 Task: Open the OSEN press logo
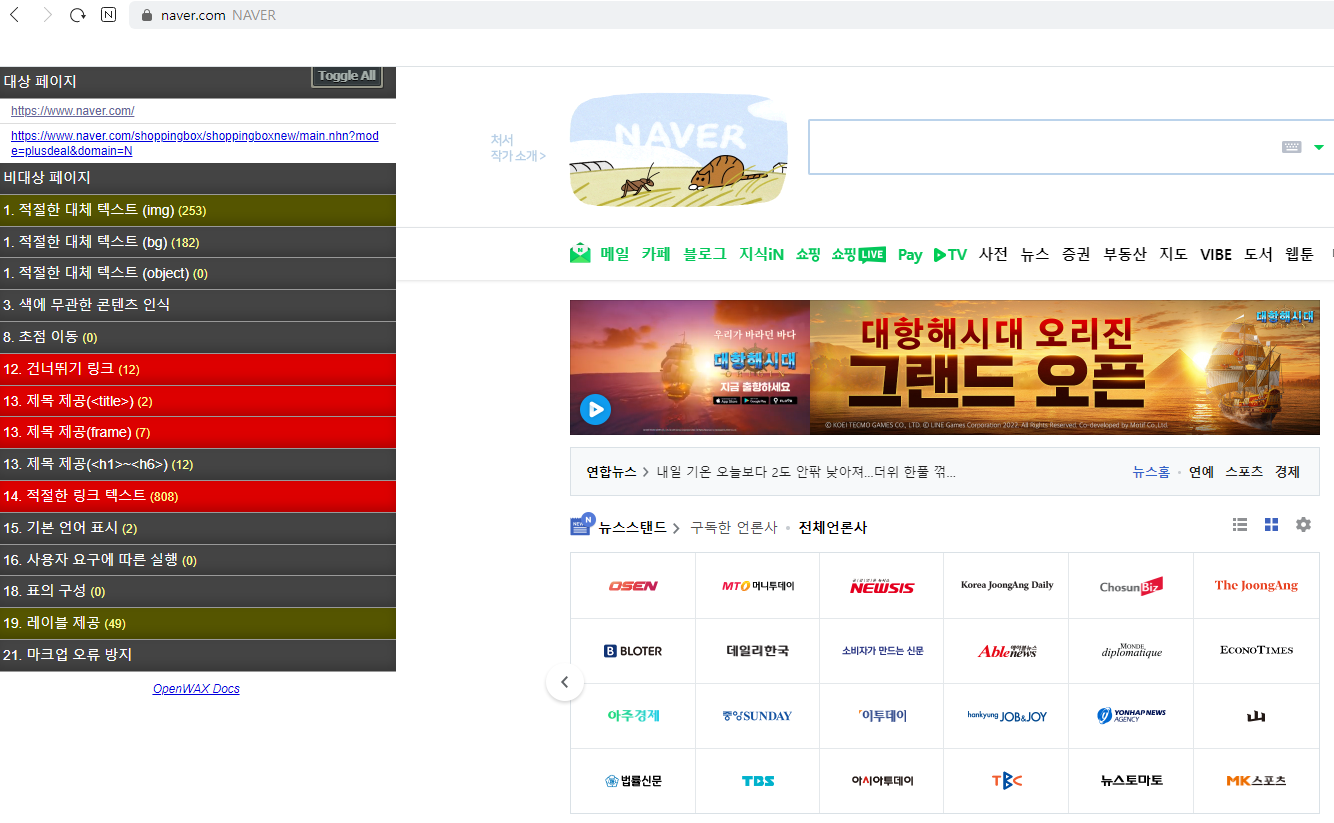tap(633, 586)
